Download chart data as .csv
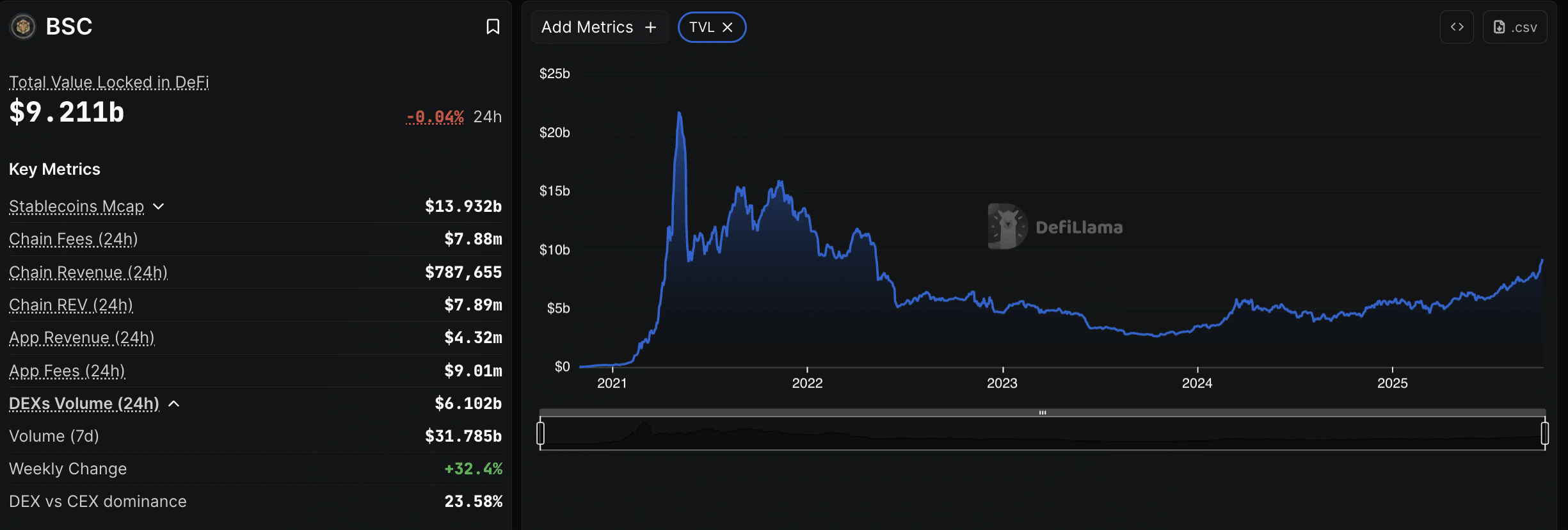Screen dimensions: 1568x530 point(1515,27)
